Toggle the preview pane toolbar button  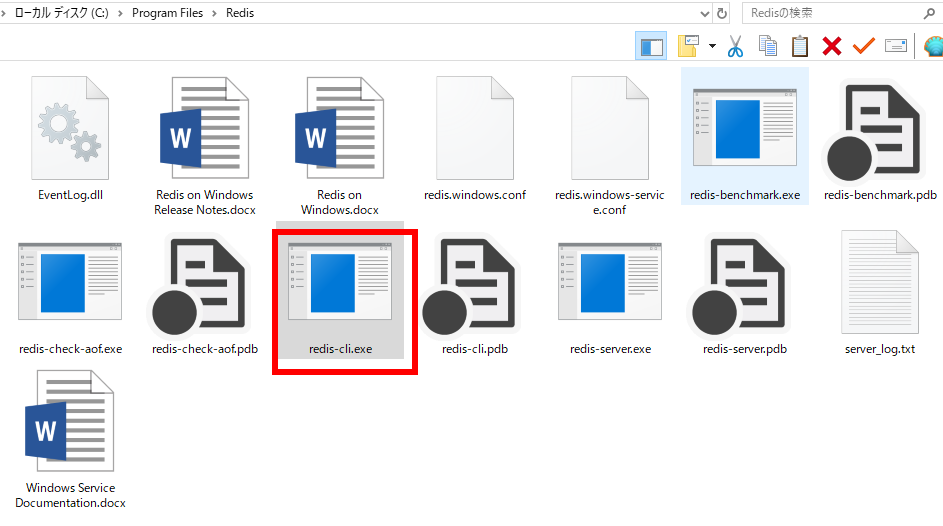click(651, 46)
